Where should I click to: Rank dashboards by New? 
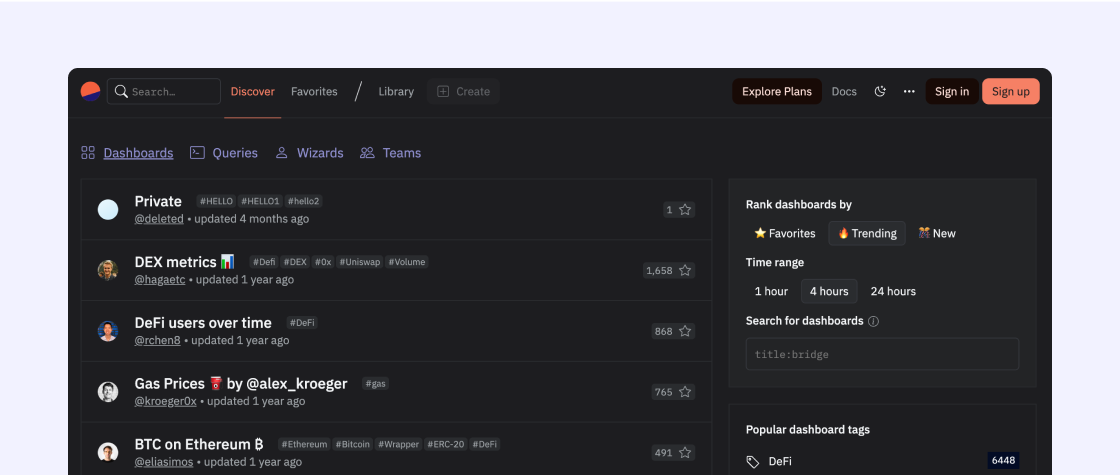tap(936, 234)
